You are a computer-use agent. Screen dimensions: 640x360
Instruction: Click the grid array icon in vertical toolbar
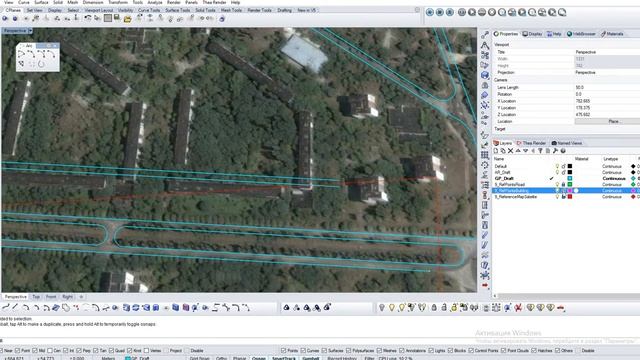click(x=485, y=155)
